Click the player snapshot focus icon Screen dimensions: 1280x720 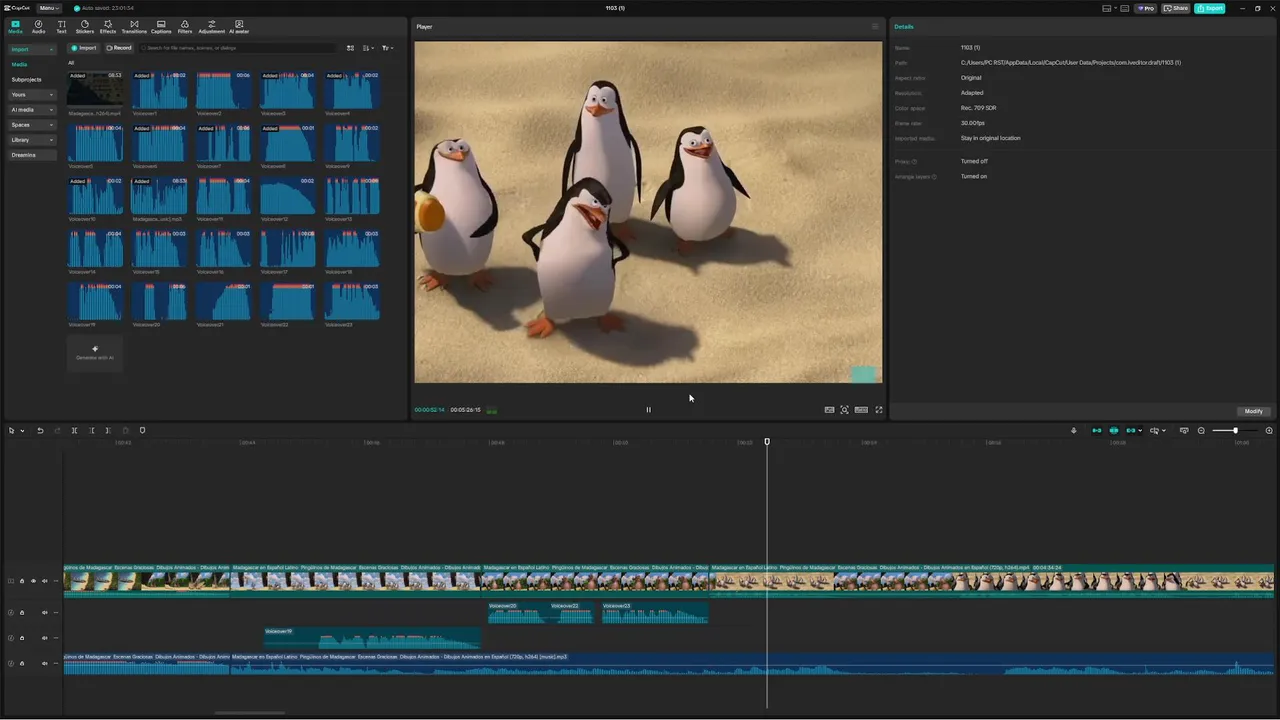845,410
